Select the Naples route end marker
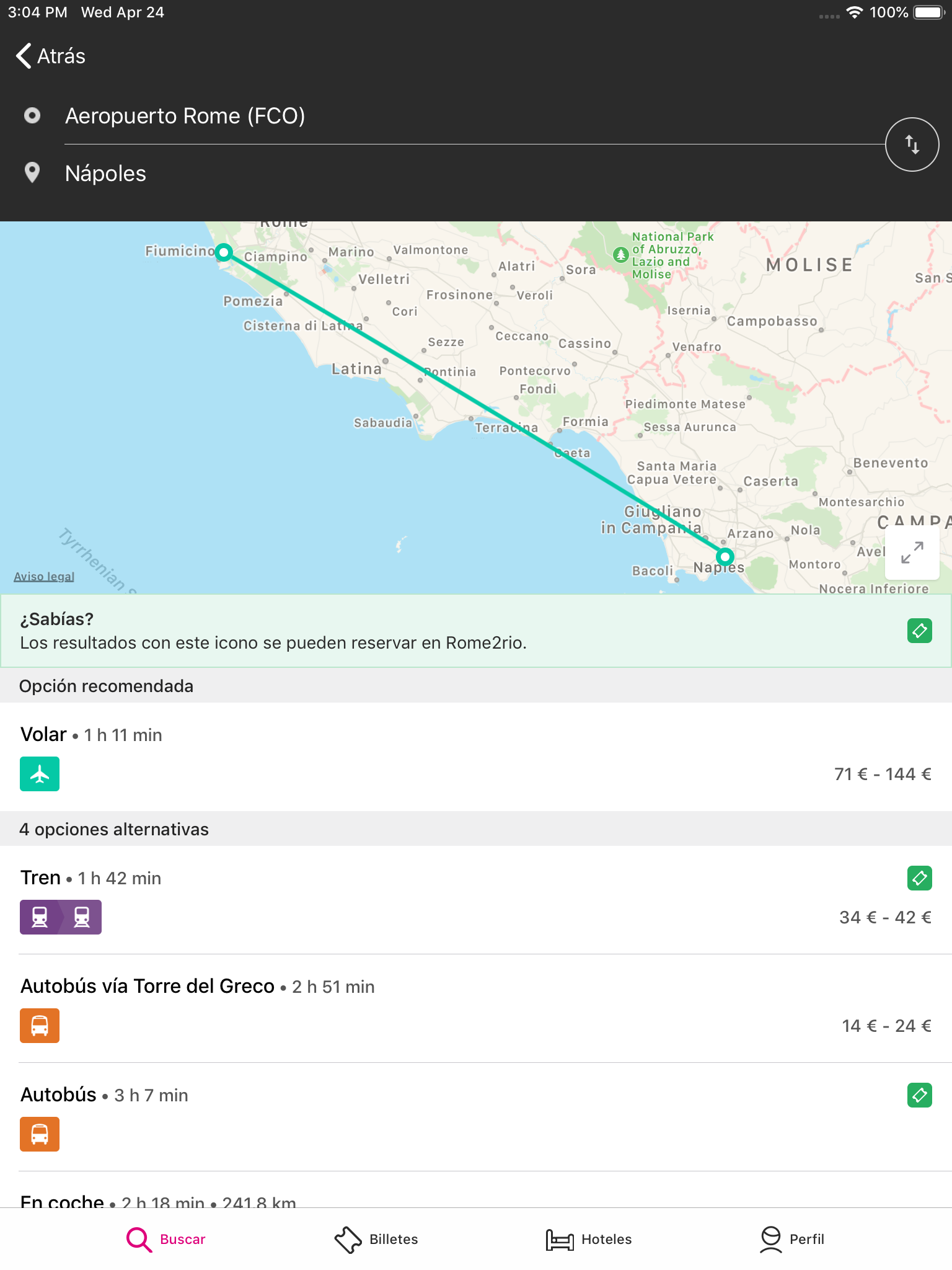Screen dimensions: 952x1270 point(725,556)
